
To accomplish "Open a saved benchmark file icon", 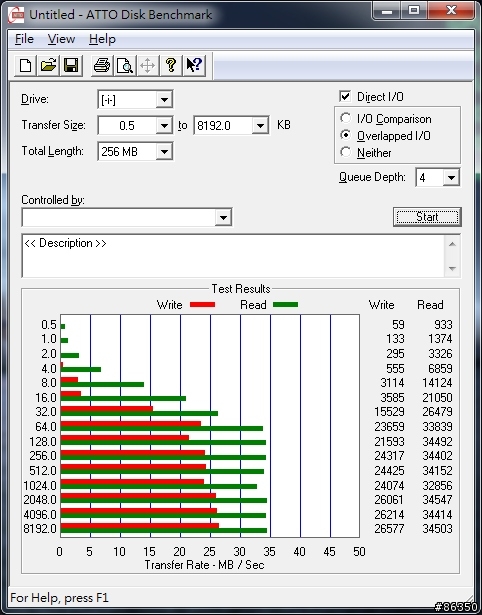I will pos(48,65).
